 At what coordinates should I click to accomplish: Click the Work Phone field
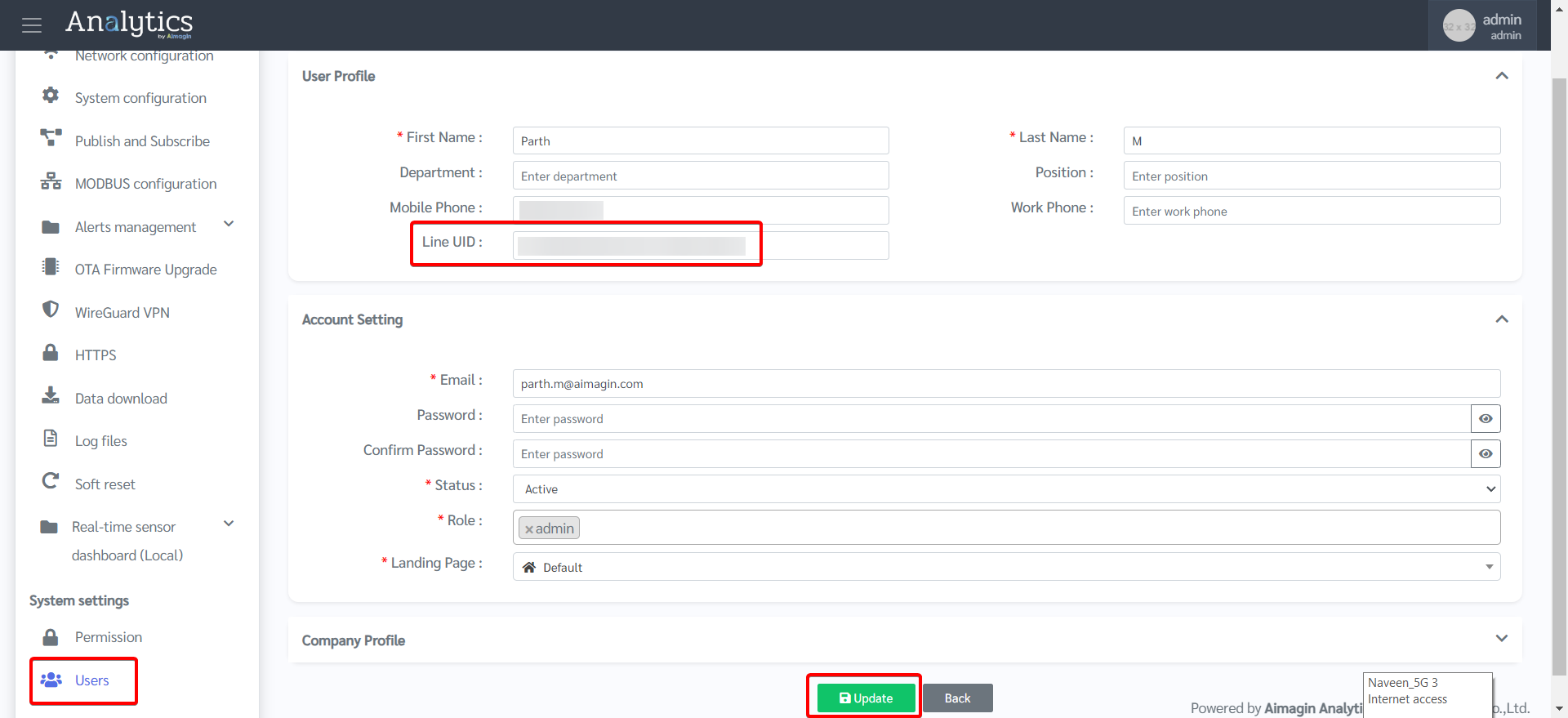point(1312,211)
